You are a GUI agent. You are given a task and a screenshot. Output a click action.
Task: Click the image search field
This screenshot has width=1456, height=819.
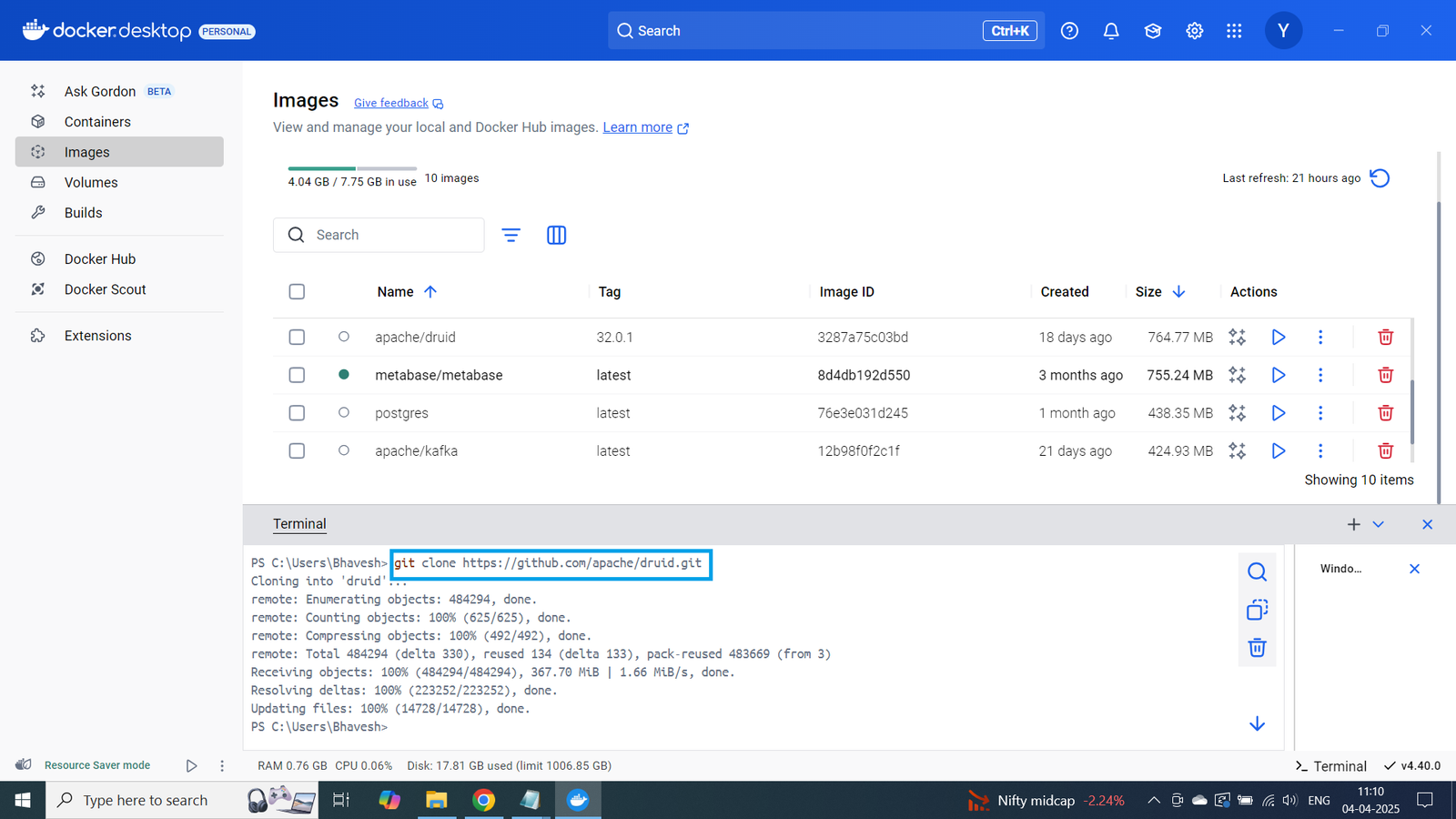pos(379,235)
